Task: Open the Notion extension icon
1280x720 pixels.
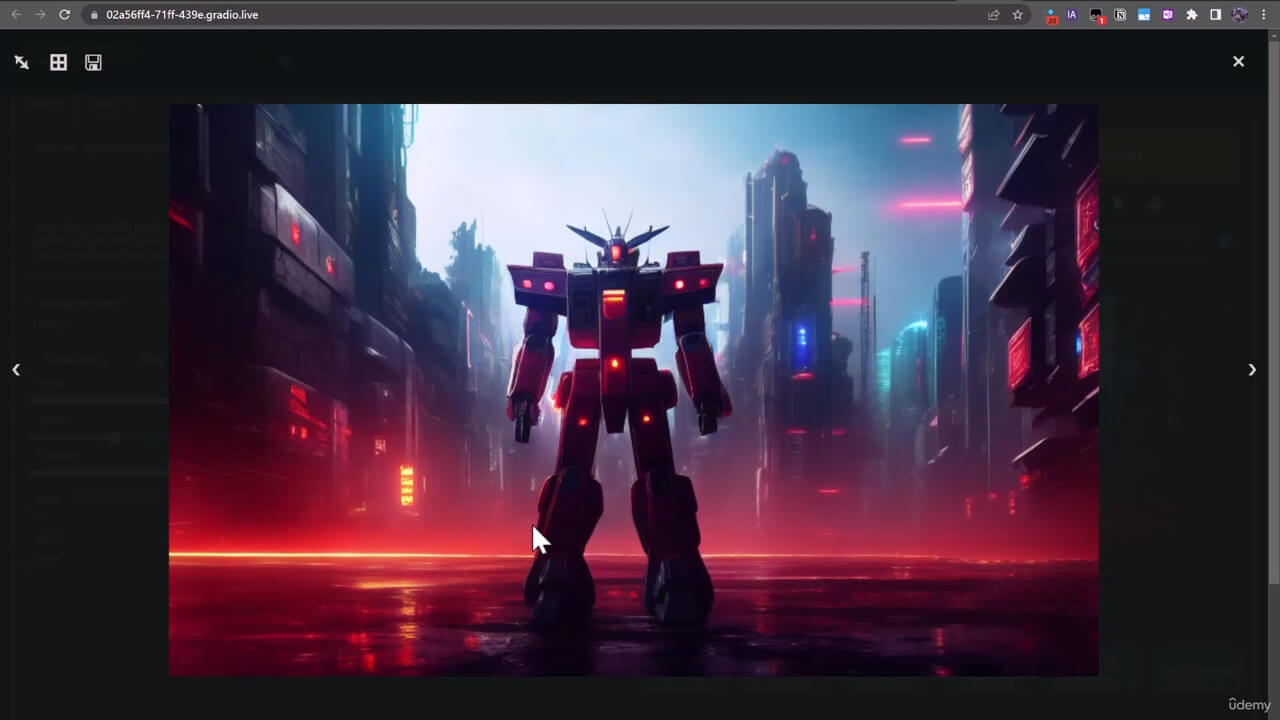Action: point(1120,15)
